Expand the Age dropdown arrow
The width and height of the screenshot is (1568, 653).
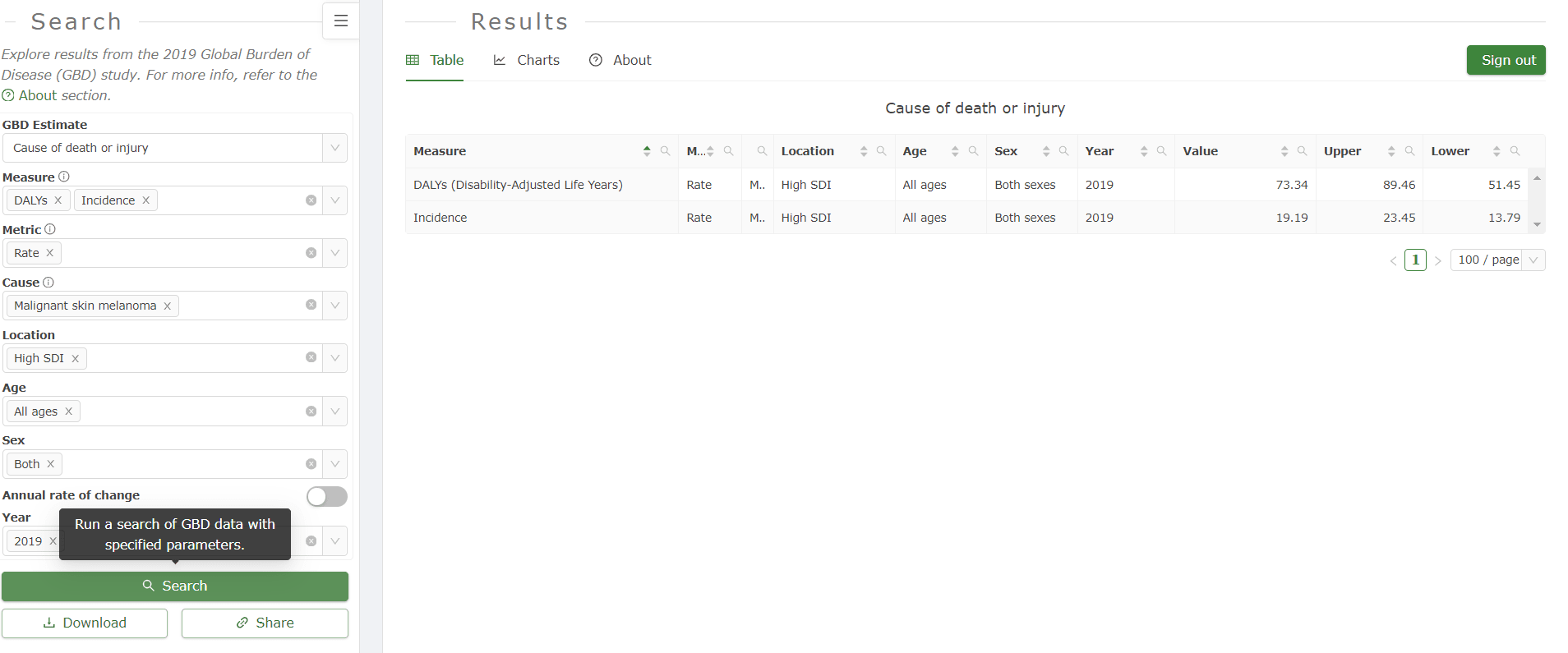coord(334,412)
